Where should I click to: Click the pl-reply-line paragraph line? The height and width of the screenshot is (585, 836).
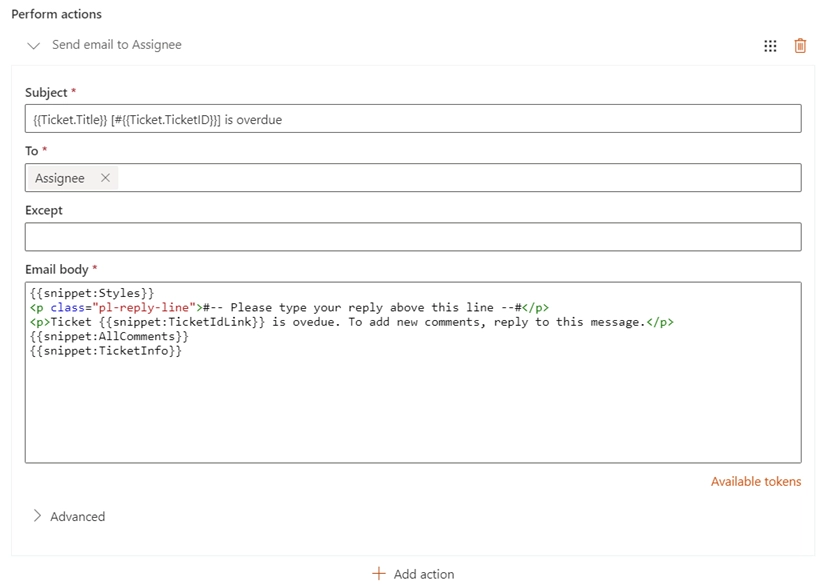click(x=290, y=308)
